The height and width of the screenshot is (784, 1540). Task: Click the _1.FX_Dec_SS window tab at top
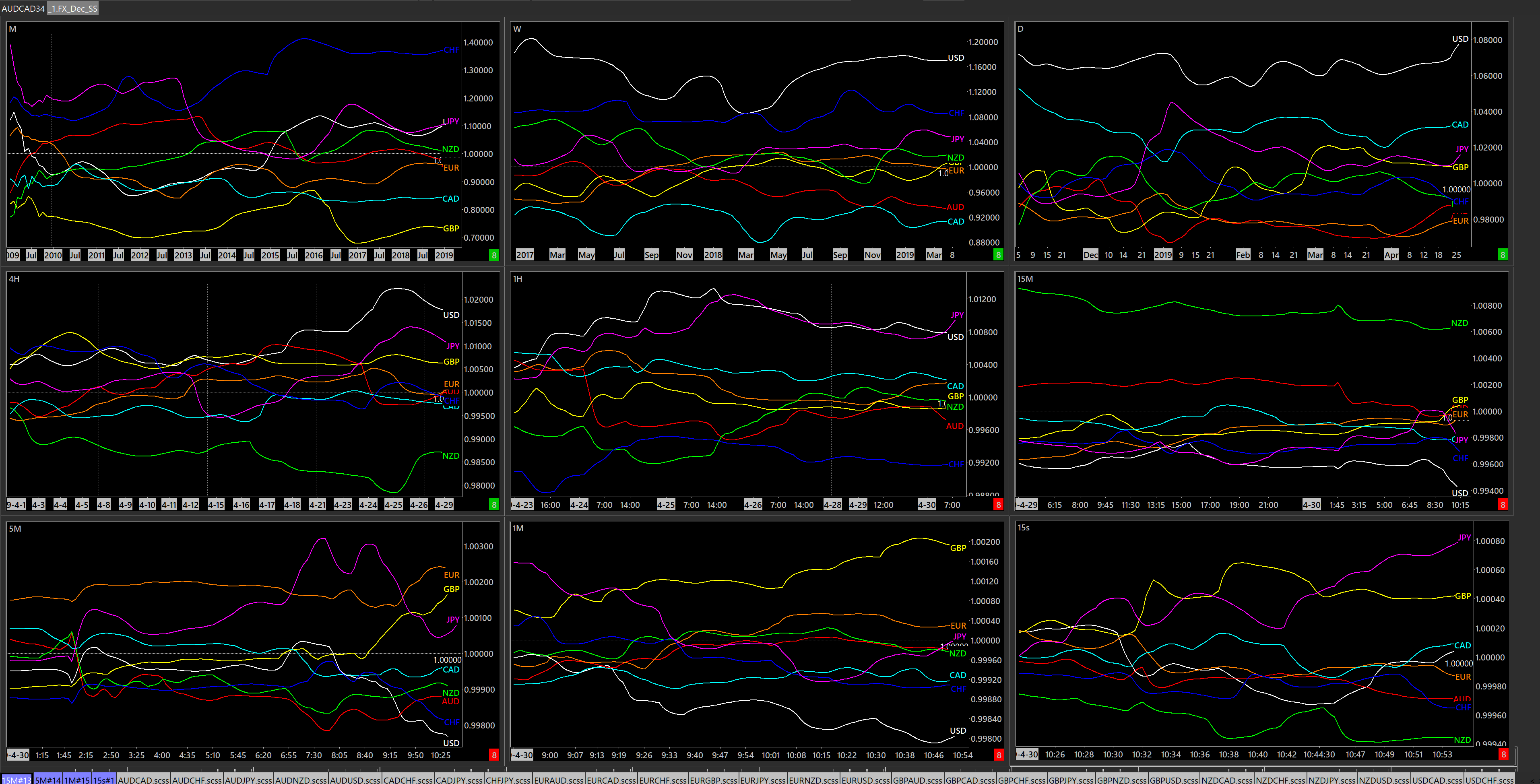click(73, 8)
